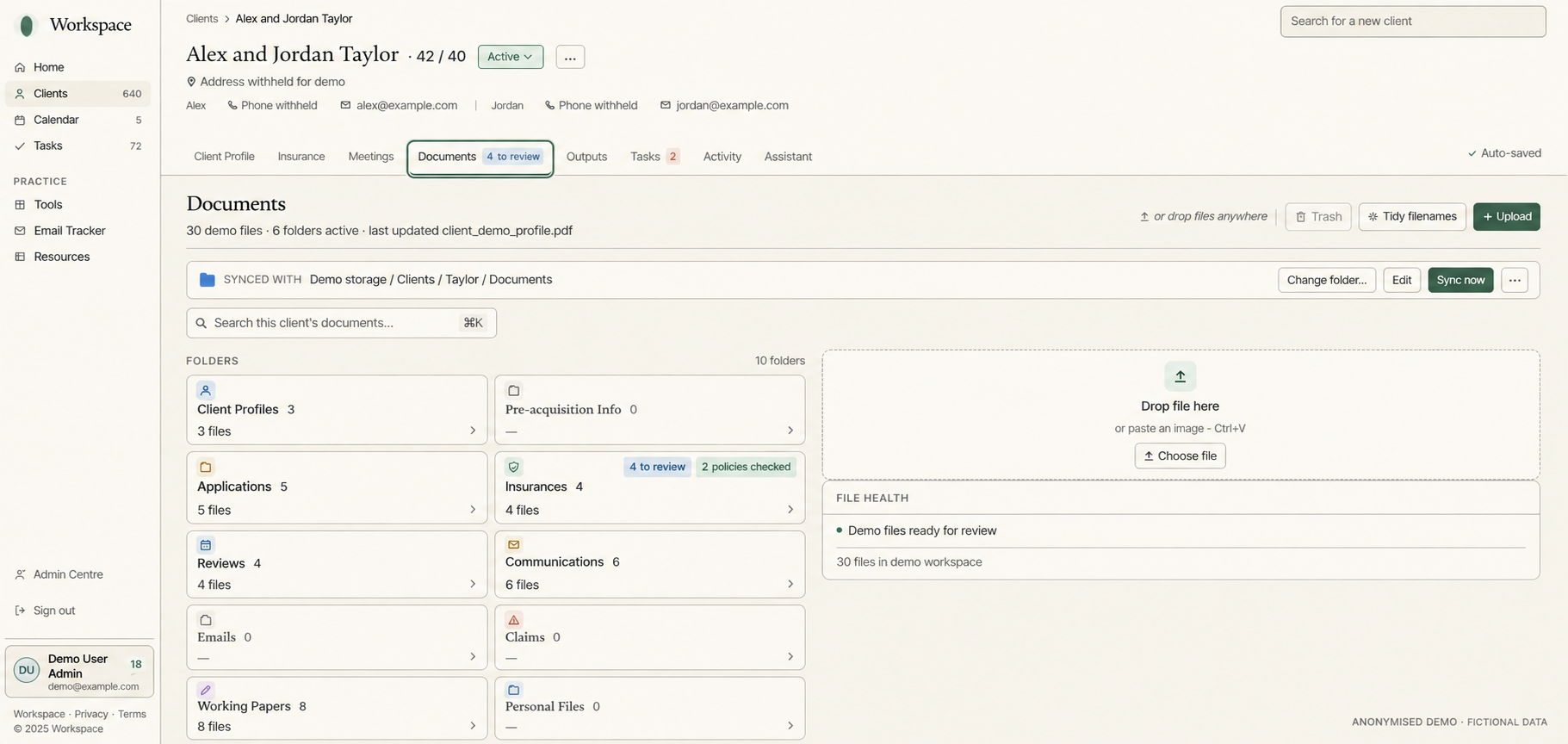Screen dimensions: 1568x744
Task: Expand the Emails folder chevron
Action: [473, 657]
